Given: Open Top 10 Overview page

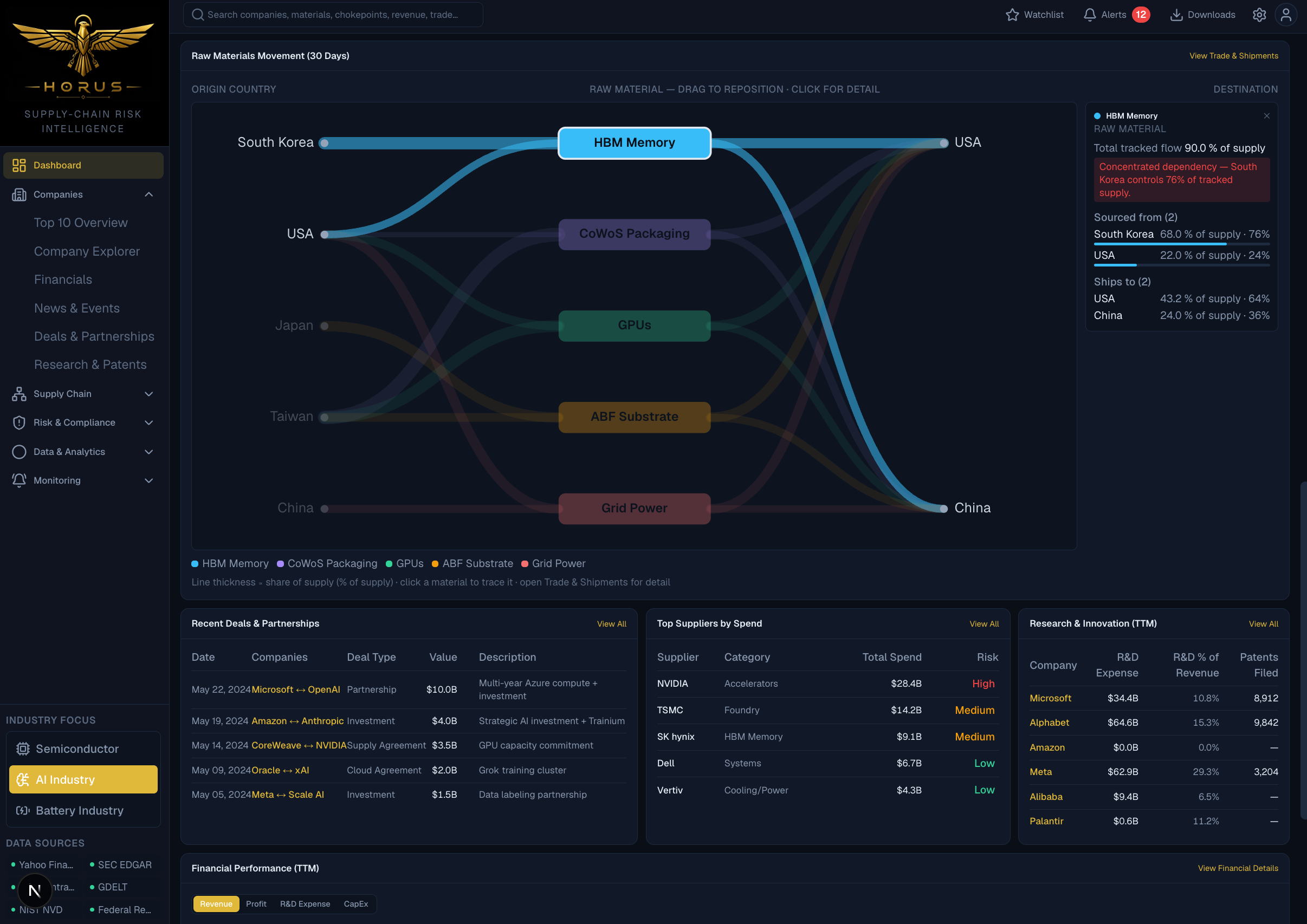Looking at the screenshot, I should [x=81, y=223].
